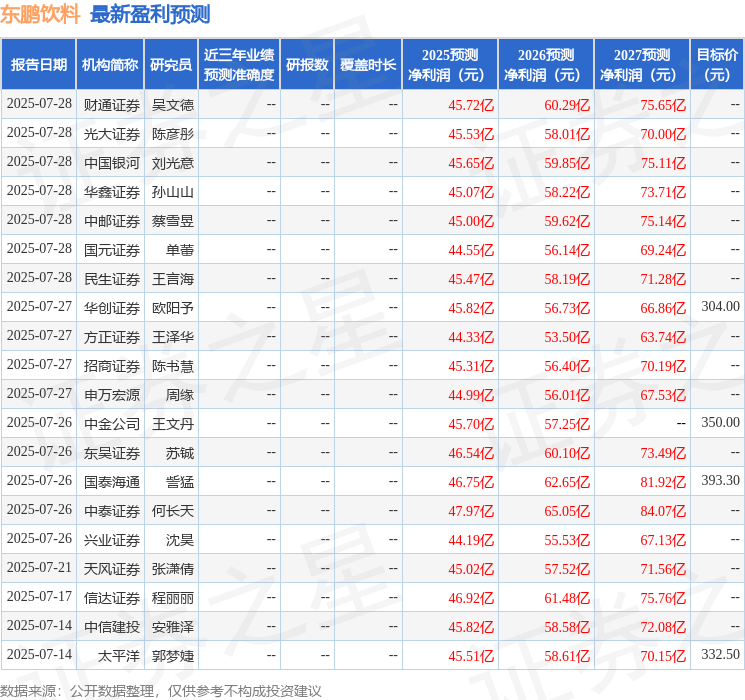Select analyst 欧阳予 in the table
This screenshot has width=745, height=700.
tap(172, 308)
